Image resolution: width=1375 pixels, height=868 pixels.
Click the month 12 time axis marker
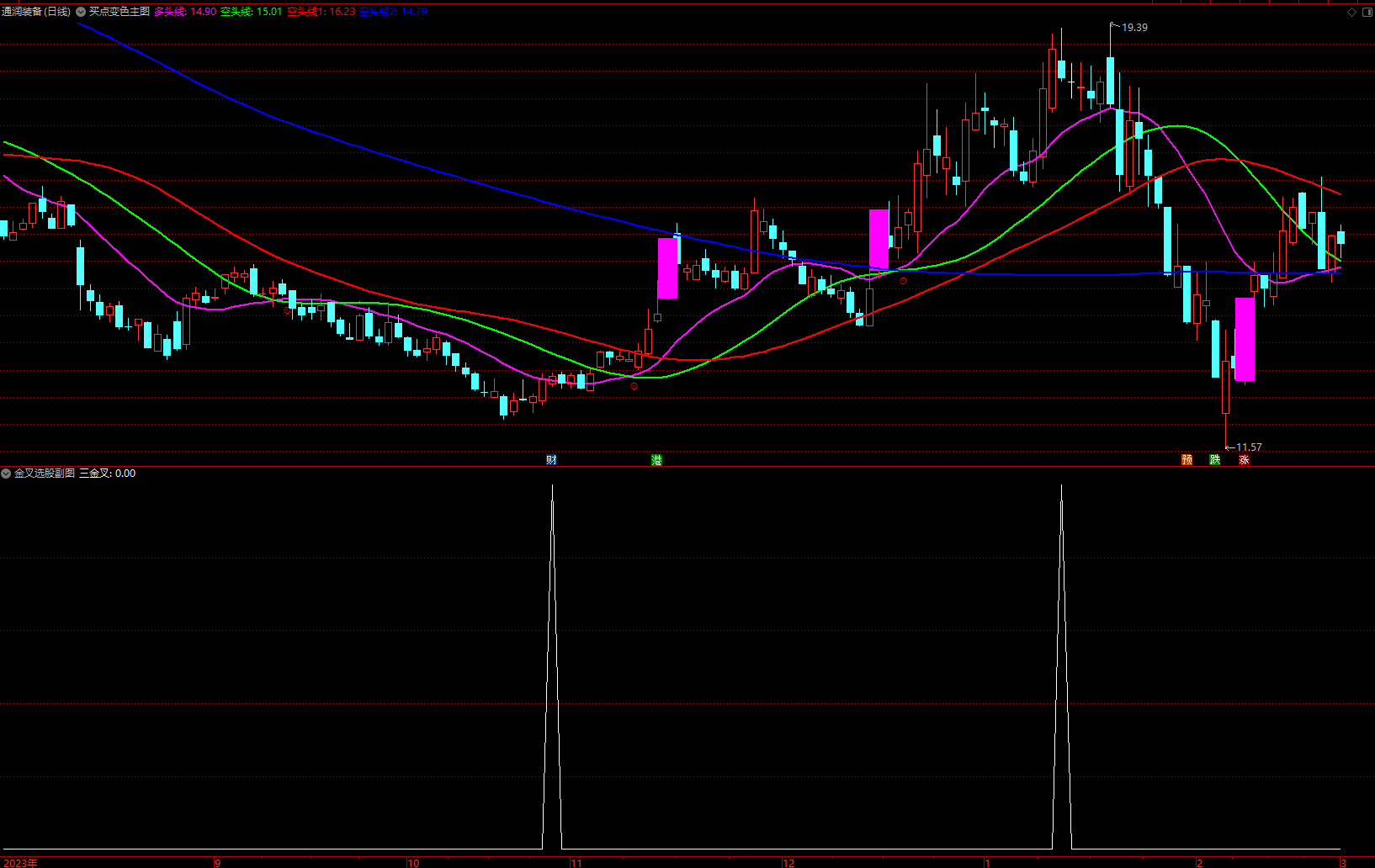[x=788, y=863]
